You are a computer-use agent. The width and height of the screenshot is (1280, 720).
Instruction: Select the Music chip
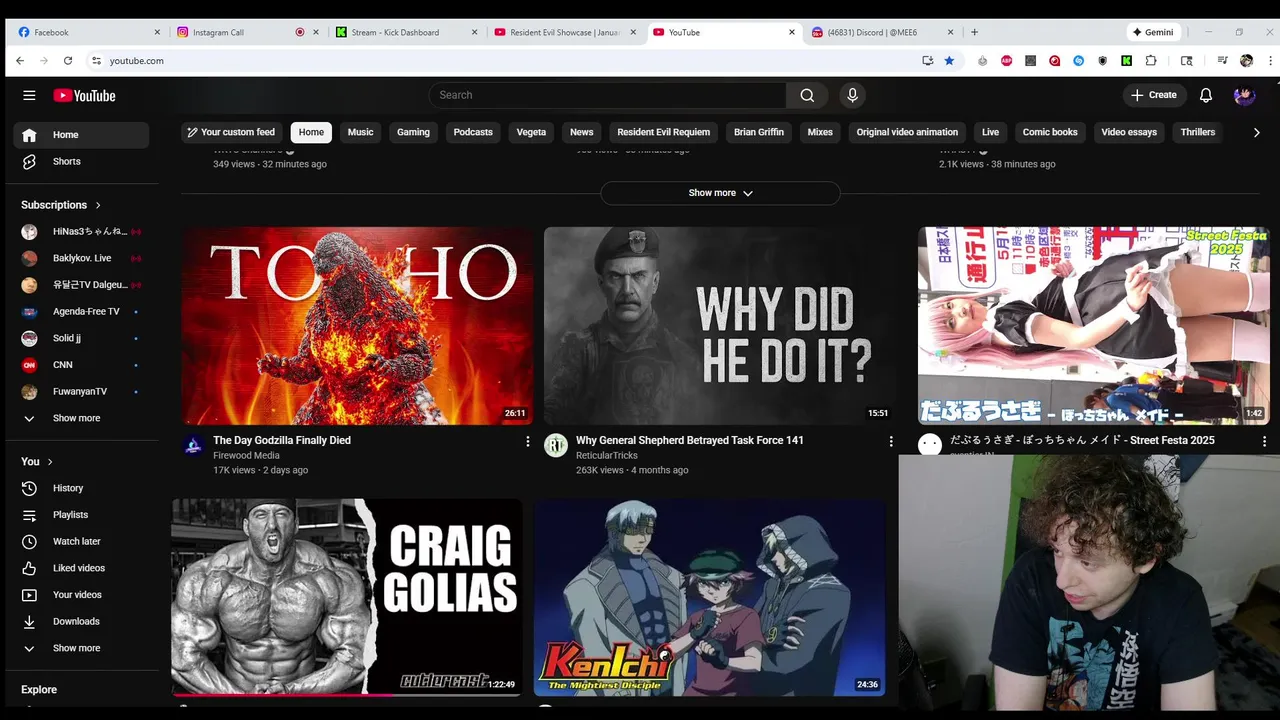pos(360,132)
